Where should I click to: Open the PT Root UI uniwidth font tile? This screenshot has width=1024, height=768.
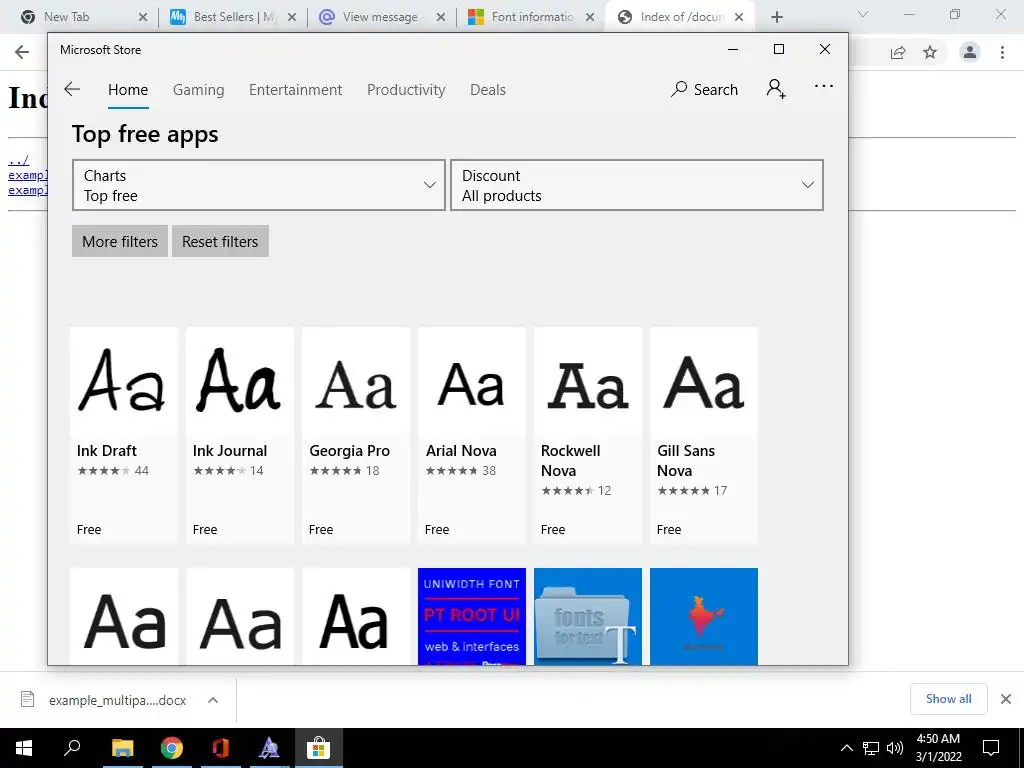point(472,616)
